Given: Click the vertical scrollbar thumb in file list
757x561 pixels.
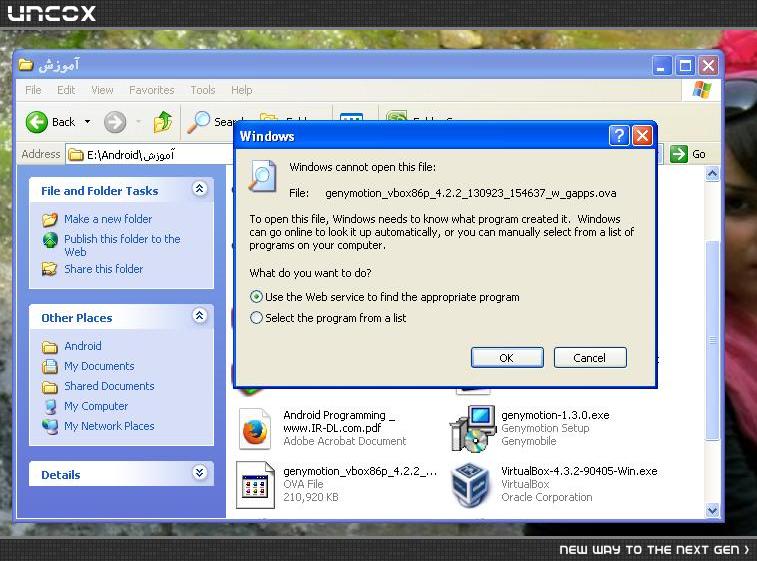Looking at the screenshot, I should (x=713, y=340).
